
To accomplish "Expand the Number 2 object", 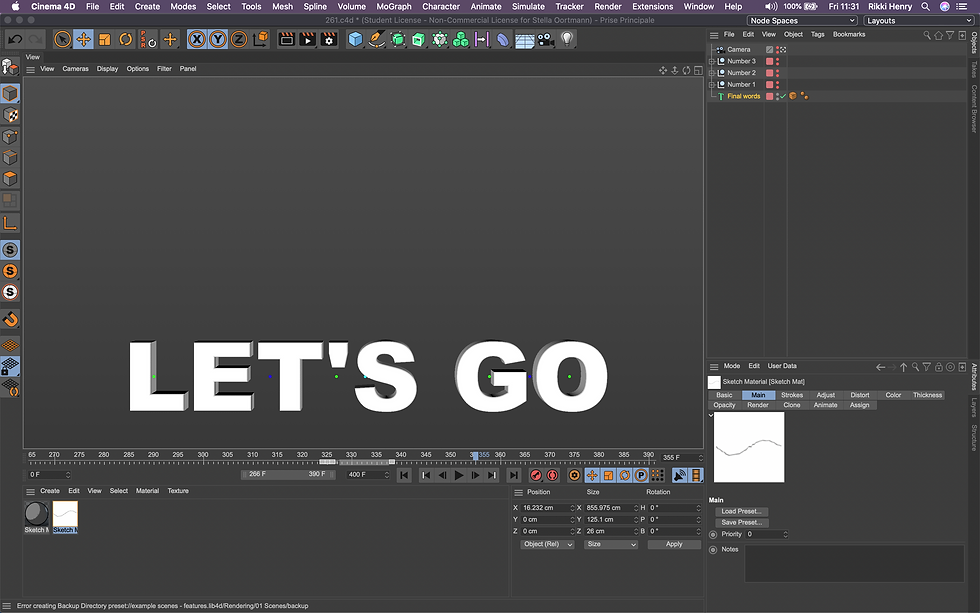I will 711,72.
